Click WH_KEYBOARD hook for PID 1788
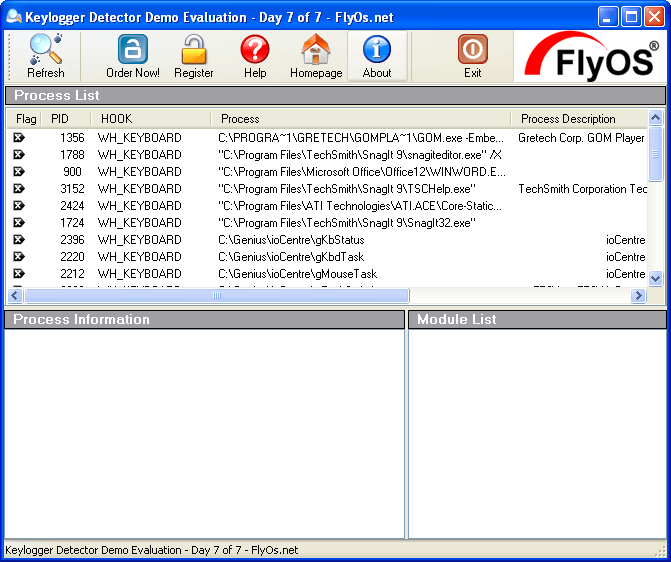Screen dimensions: 671x562 [x=140, y=155]
